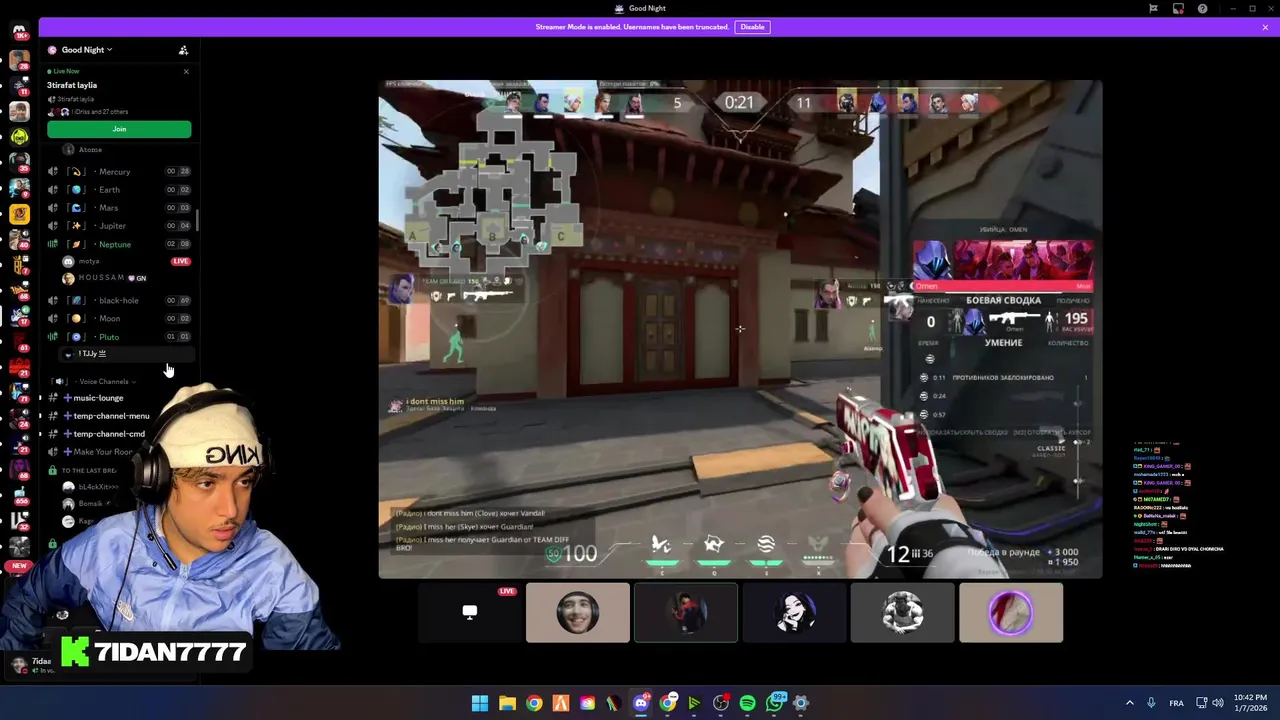
Task: Select user Atome in voice list
Action: point(83,149)
